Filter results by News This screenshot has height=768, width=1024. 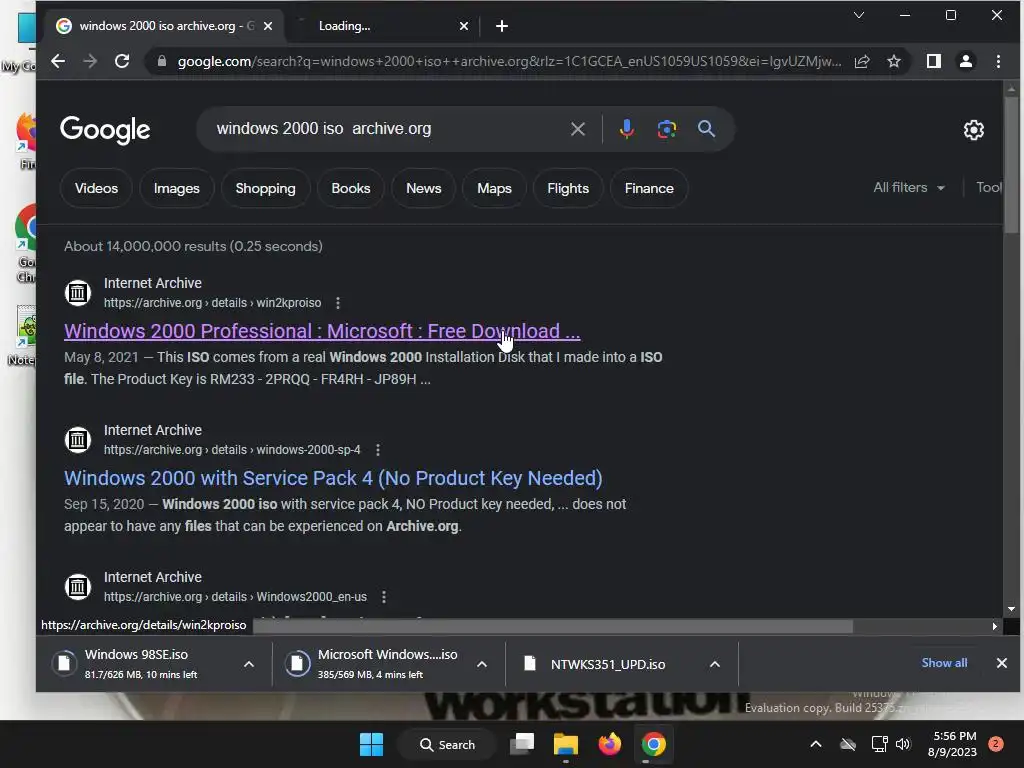point(423,188)
